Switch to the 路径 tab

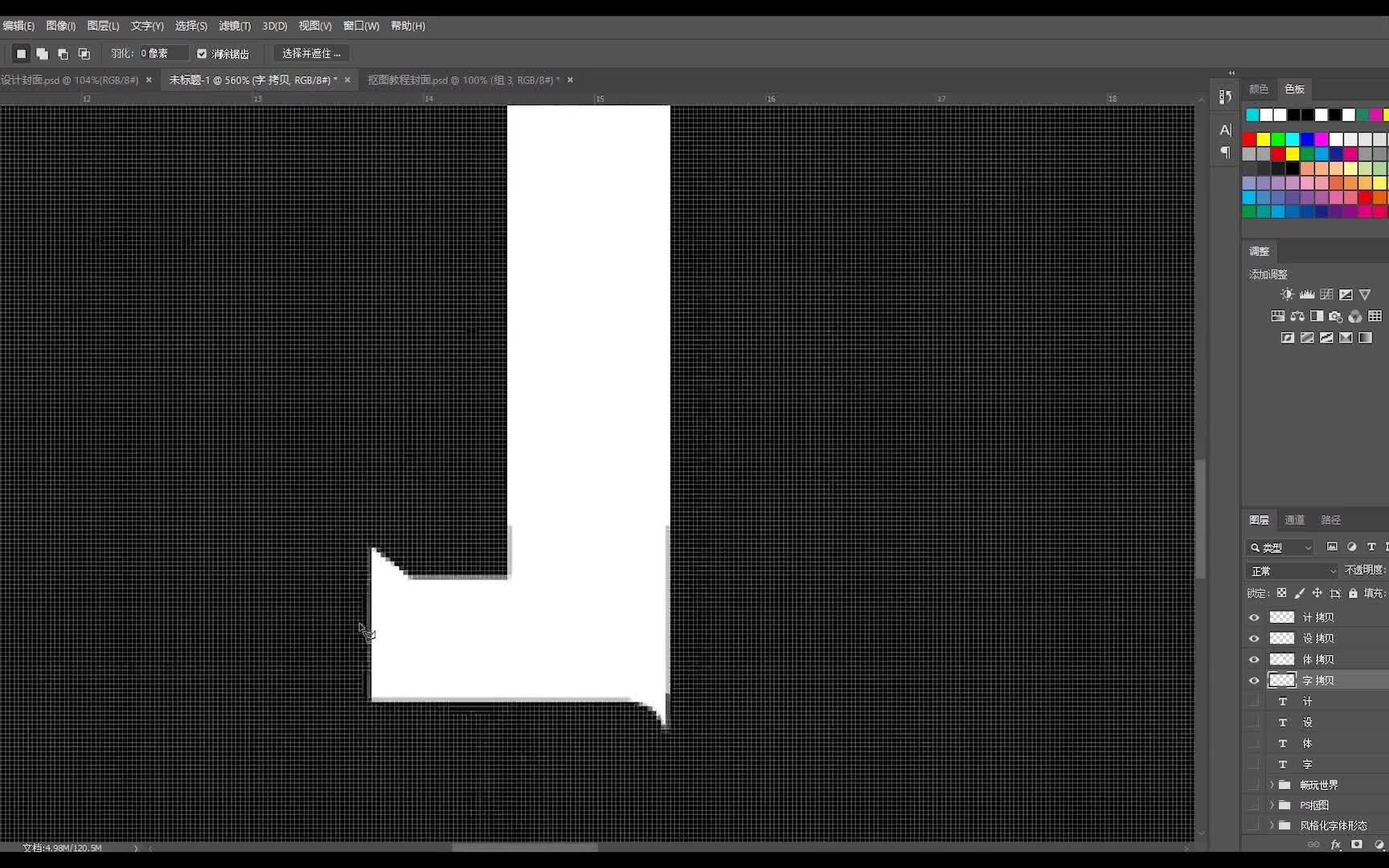(1330, 520)
